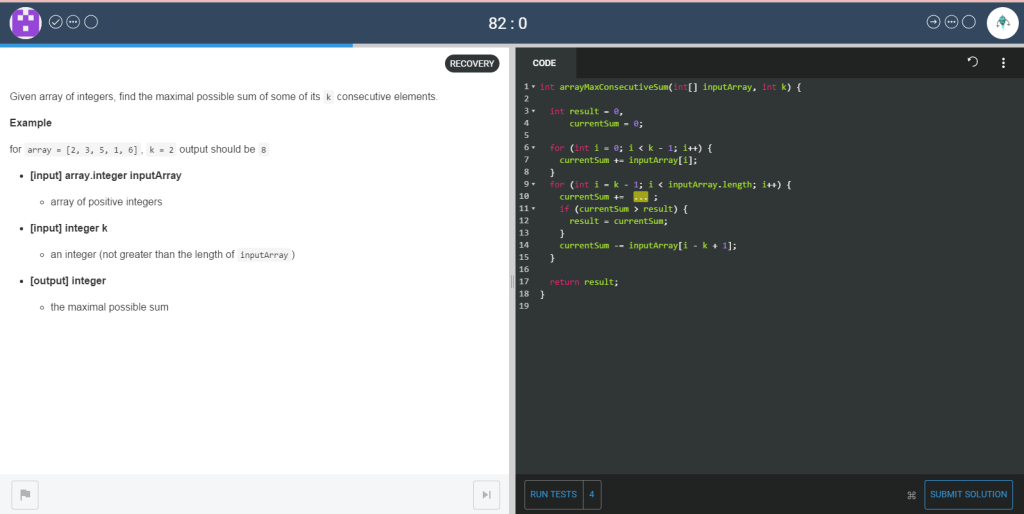This screenshot has width=1024, height=514.
Task: Click 'array of positive integers' text
Action: (x=106, y=202)
